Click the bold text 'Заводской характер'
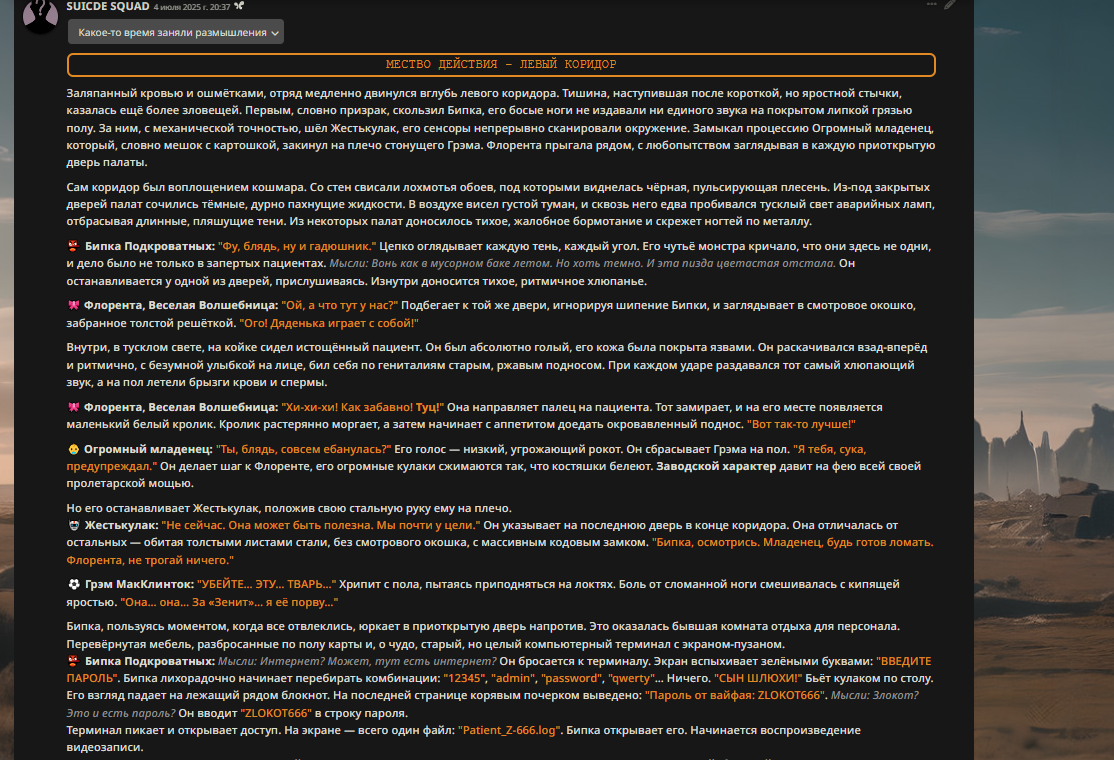The image size is (1114, 760). pyautogui.click(x=716, y=466)
